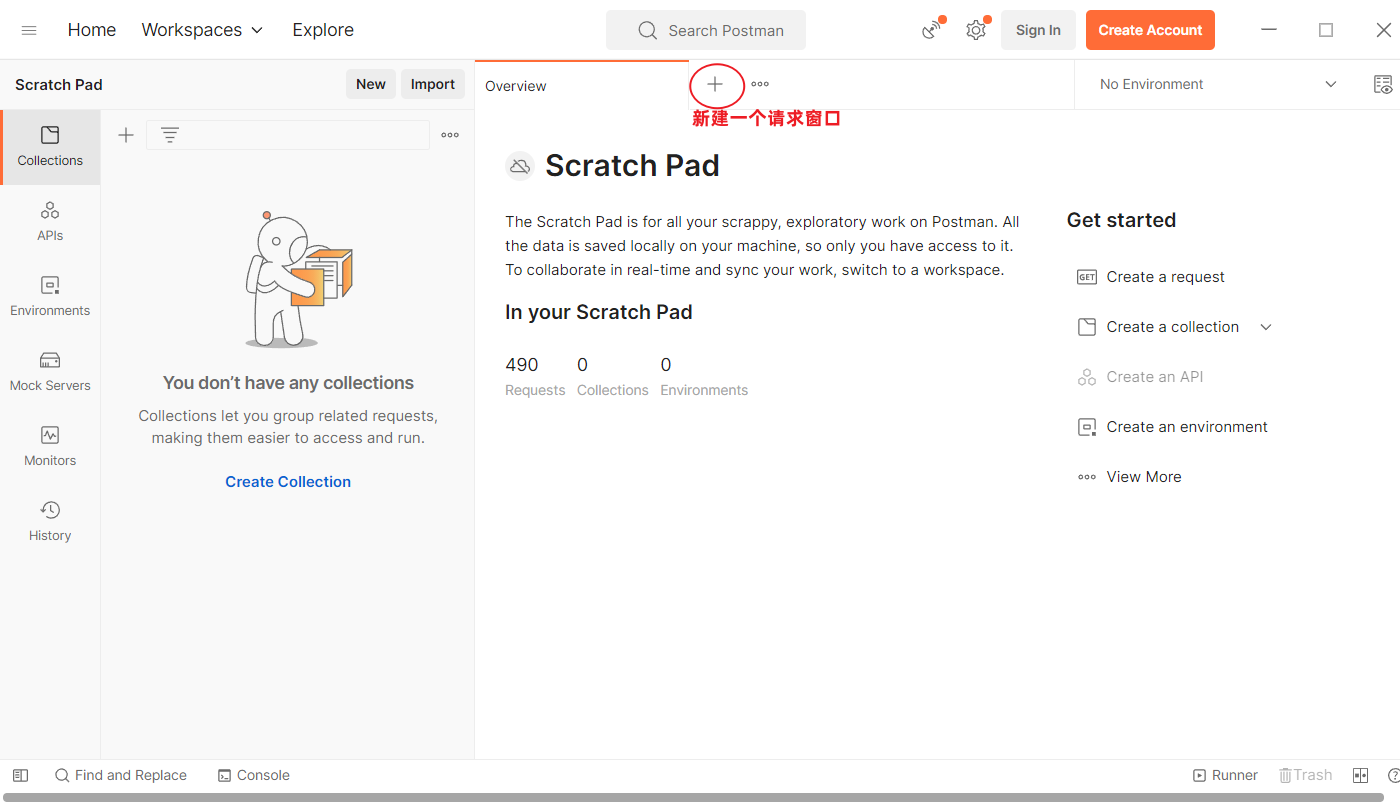Open the hamburger menu icon
Viewport: 1400px width, 805px height.
(x=29, y=30)
